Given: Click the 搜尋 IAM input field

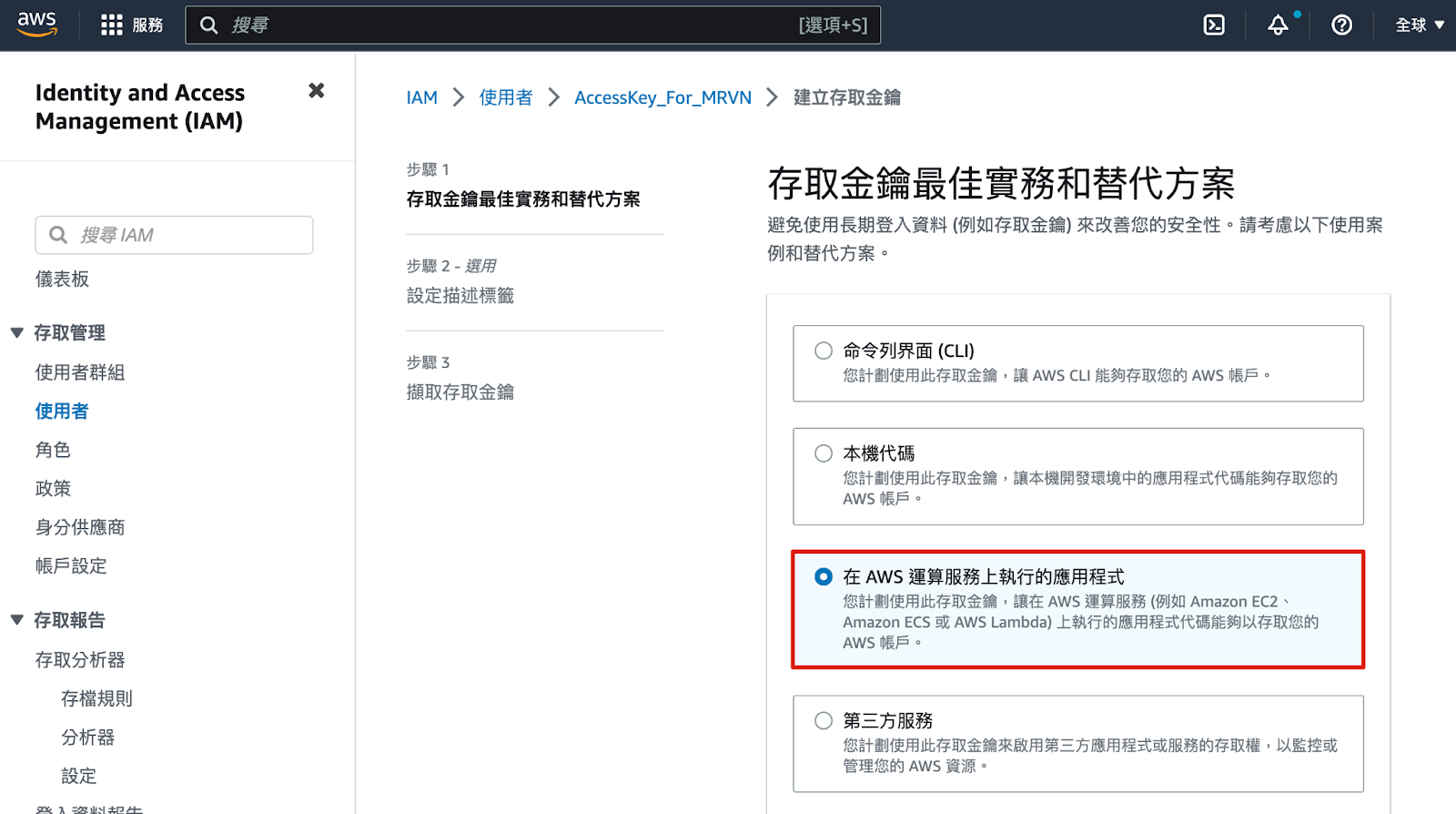Looking at the screenshot, I should click(174, 235).
